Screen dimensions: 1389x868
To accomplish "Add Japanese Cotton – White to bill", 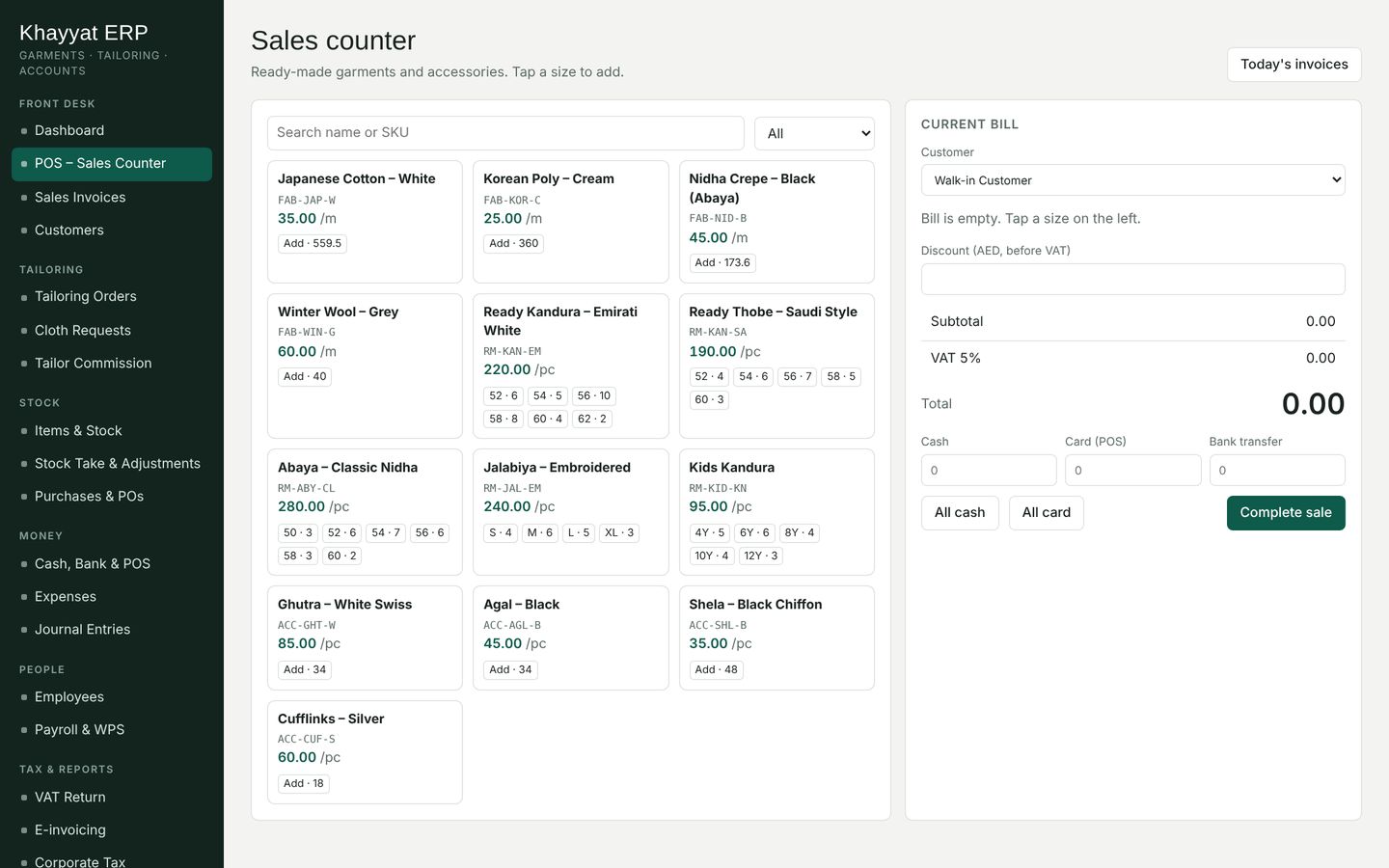I will (313, 244).
